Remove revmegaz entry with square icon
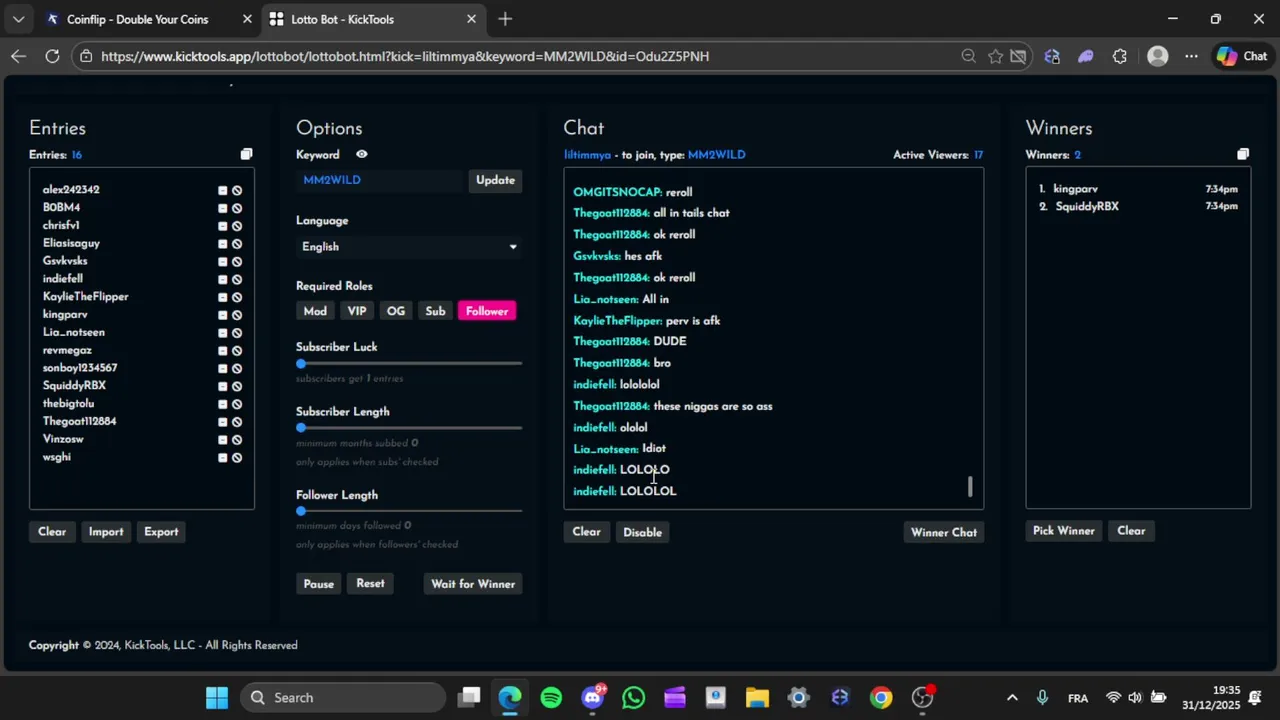Screen dimensions: 1280x720 pos(223,351)
